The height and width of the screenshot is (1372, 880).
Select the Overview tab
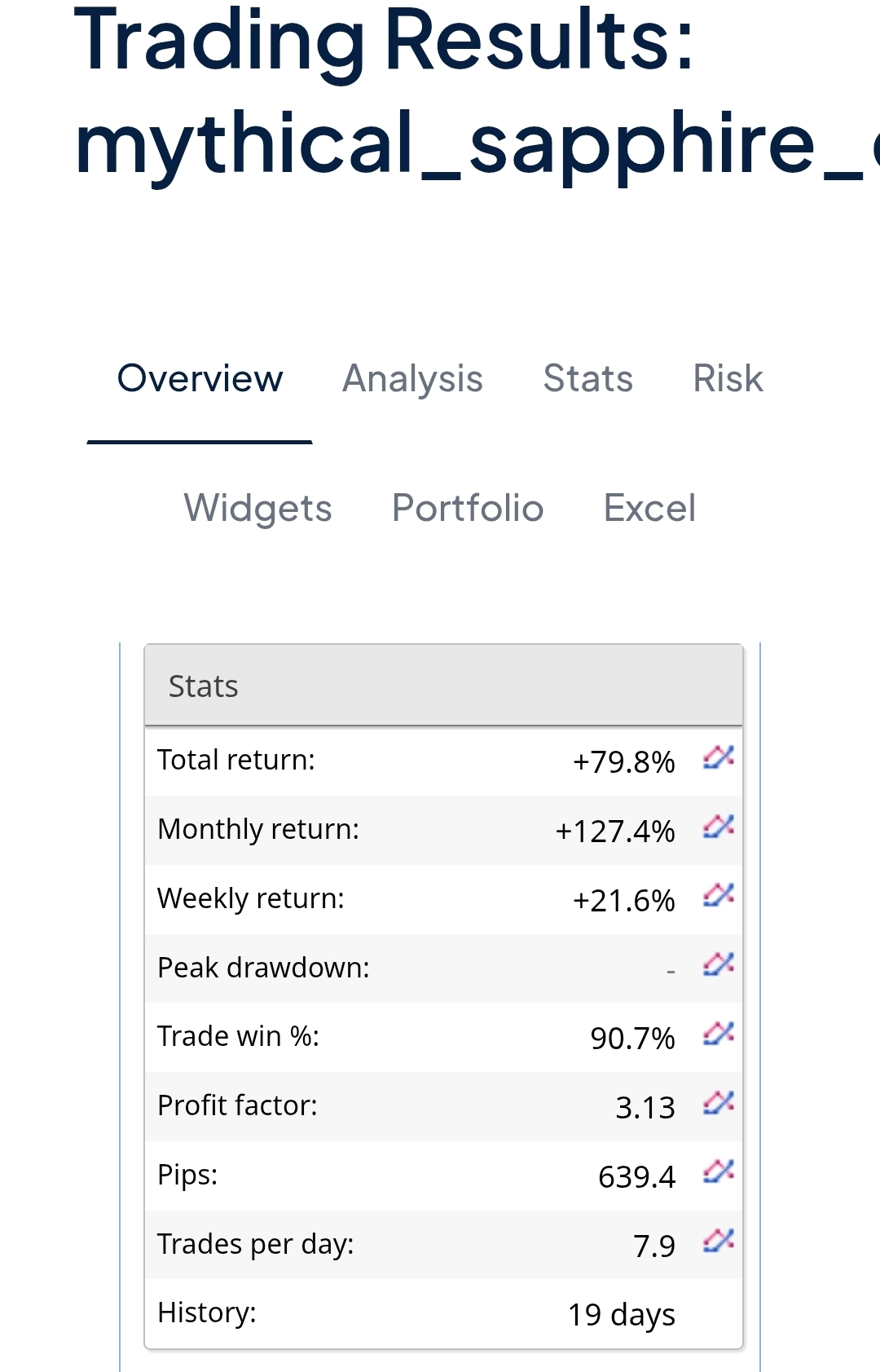click(200, 379)
